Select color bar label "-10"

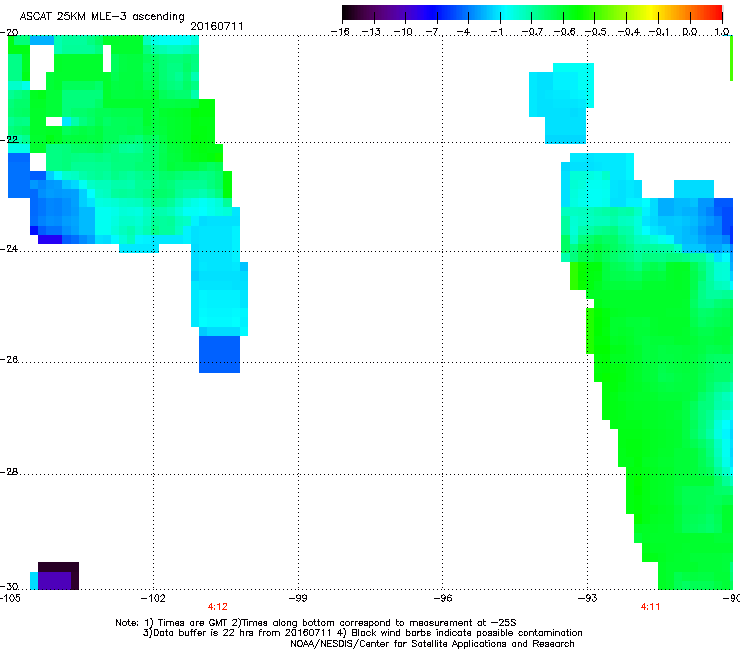coord(403,32)
